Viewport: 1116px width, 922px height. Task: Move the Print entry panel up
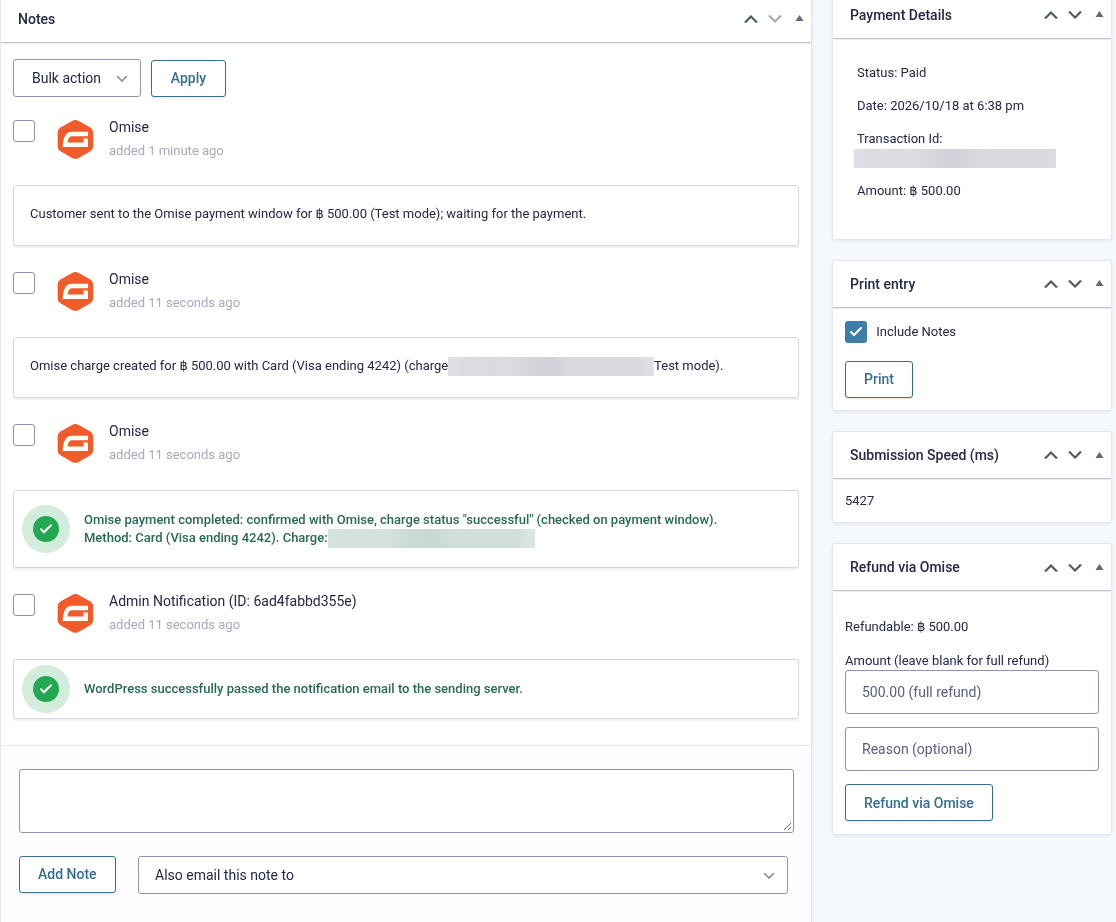(1051, 284)
